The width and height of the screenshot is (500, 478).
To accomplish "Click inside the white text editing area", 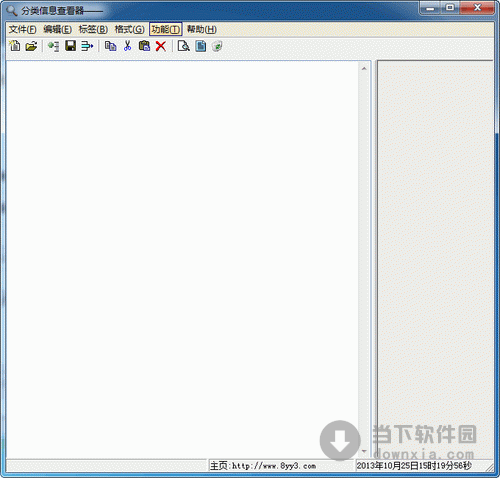I will [x=182, y=259].
